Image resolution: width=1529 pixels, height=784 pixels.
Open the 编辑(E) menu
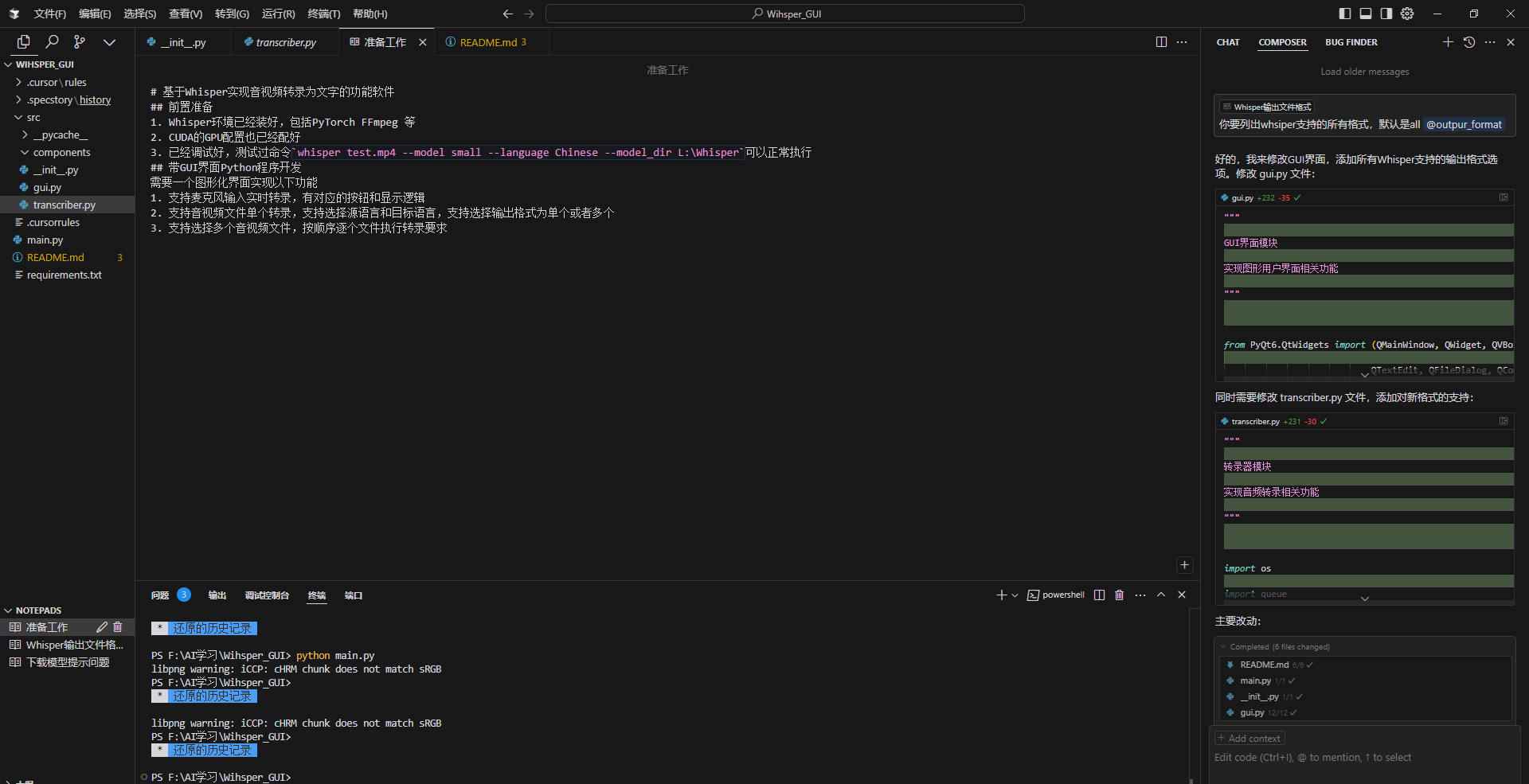point(95,14)
